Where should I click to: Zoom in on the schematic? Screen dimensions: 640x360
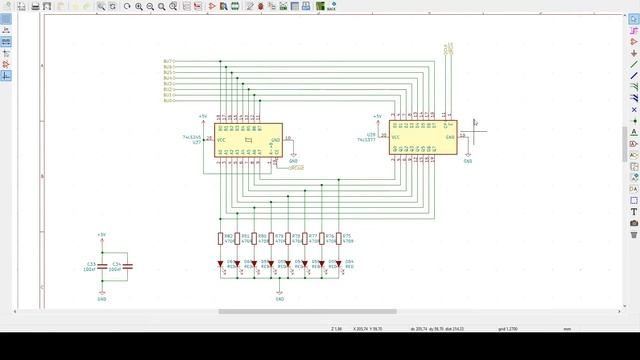pos(139,6)
